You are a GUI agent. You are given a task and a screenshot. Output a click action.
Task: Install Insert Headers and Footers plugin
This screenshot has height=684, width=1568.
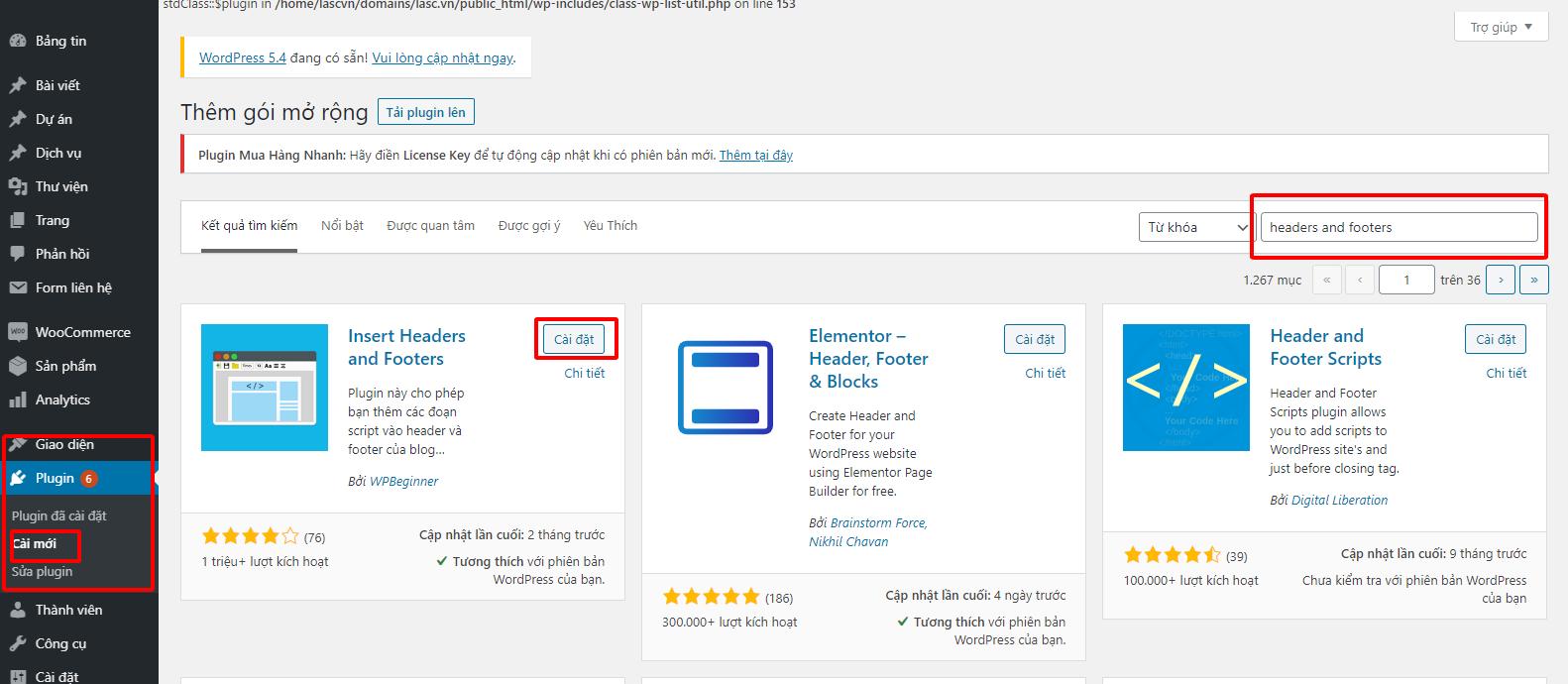(x=574, y=339)
